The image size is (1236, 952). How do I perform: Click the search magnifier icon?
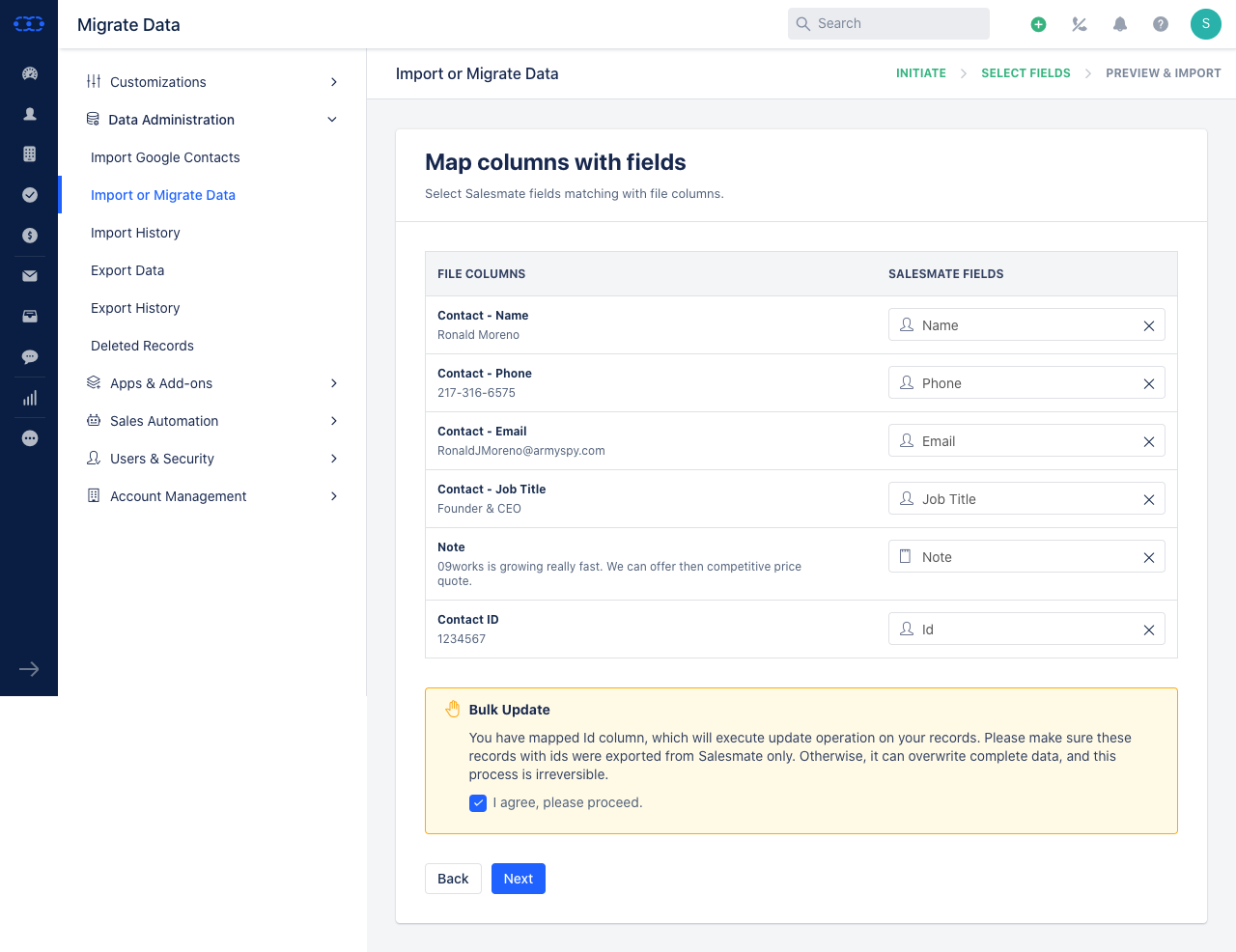pyautogui.click(x=803, y=24)
